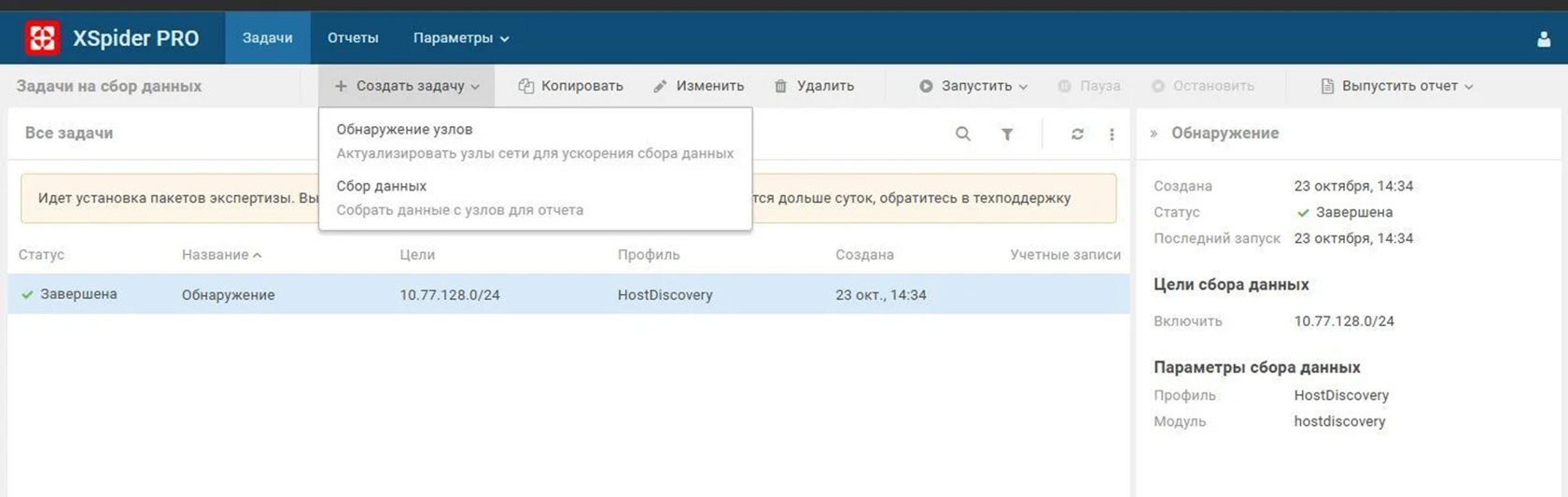Click the Задачи на сбор данных title
Image resolution: width=1568 pixels, height=497 pixels.
[x=108, y=86]
